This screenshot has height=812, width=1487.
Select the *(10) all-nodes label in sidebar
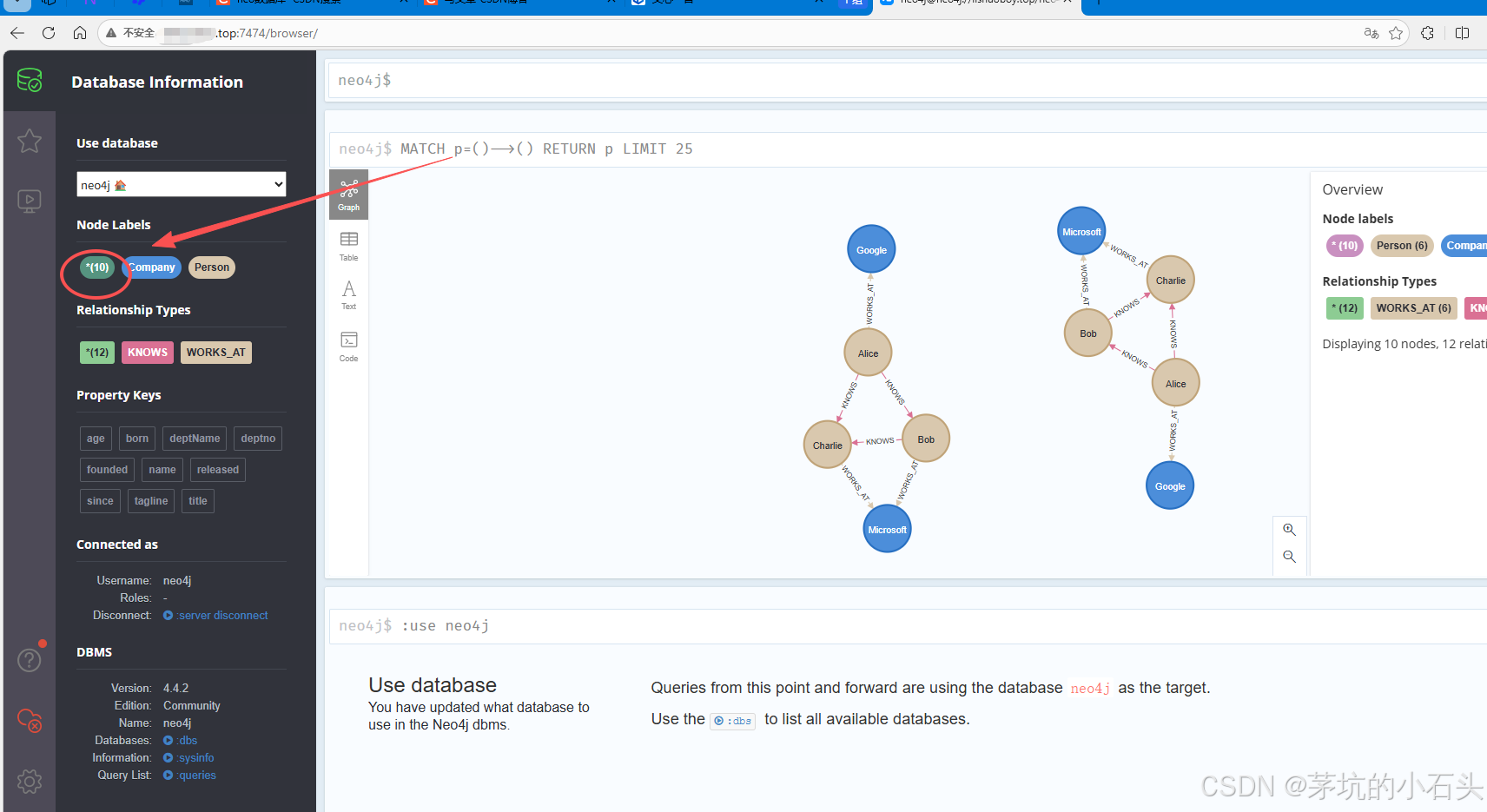coord(97,267)
